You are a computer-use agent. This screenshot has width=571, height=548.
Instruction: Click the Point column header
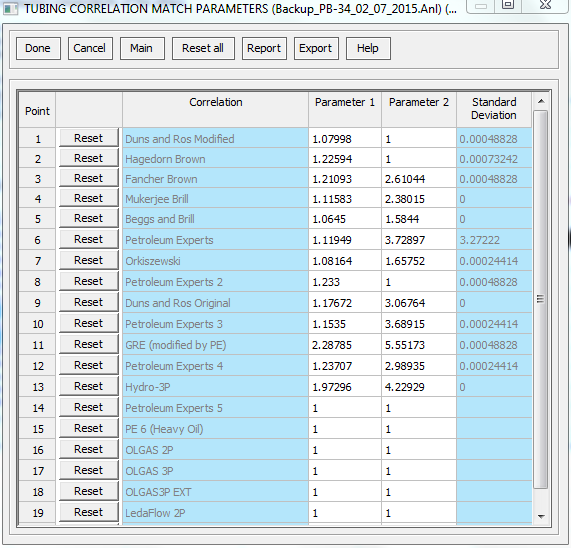click(x=37, y=109)
